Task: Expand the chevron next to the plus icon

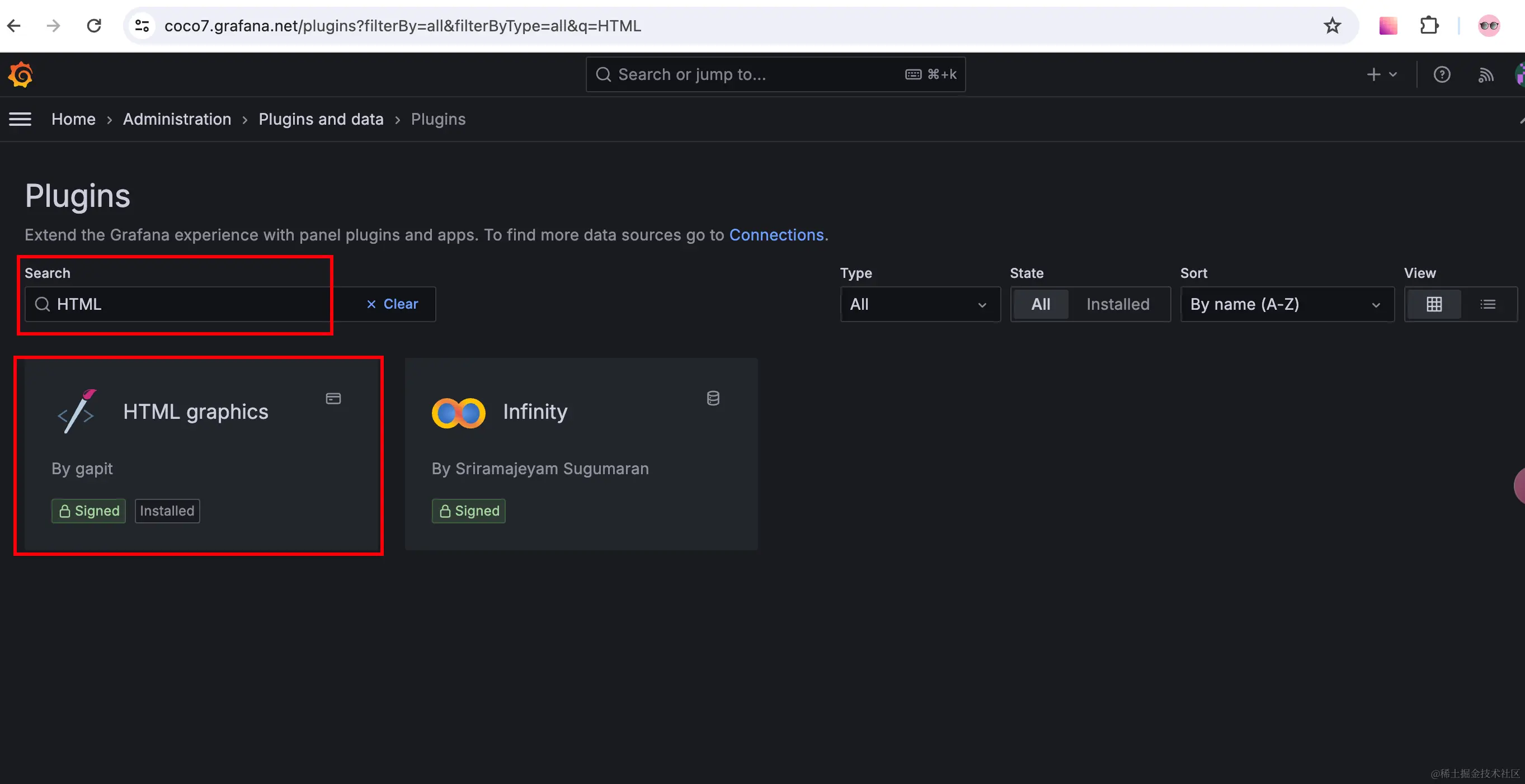Action: pyautogui.click(x=1393, y=74)
